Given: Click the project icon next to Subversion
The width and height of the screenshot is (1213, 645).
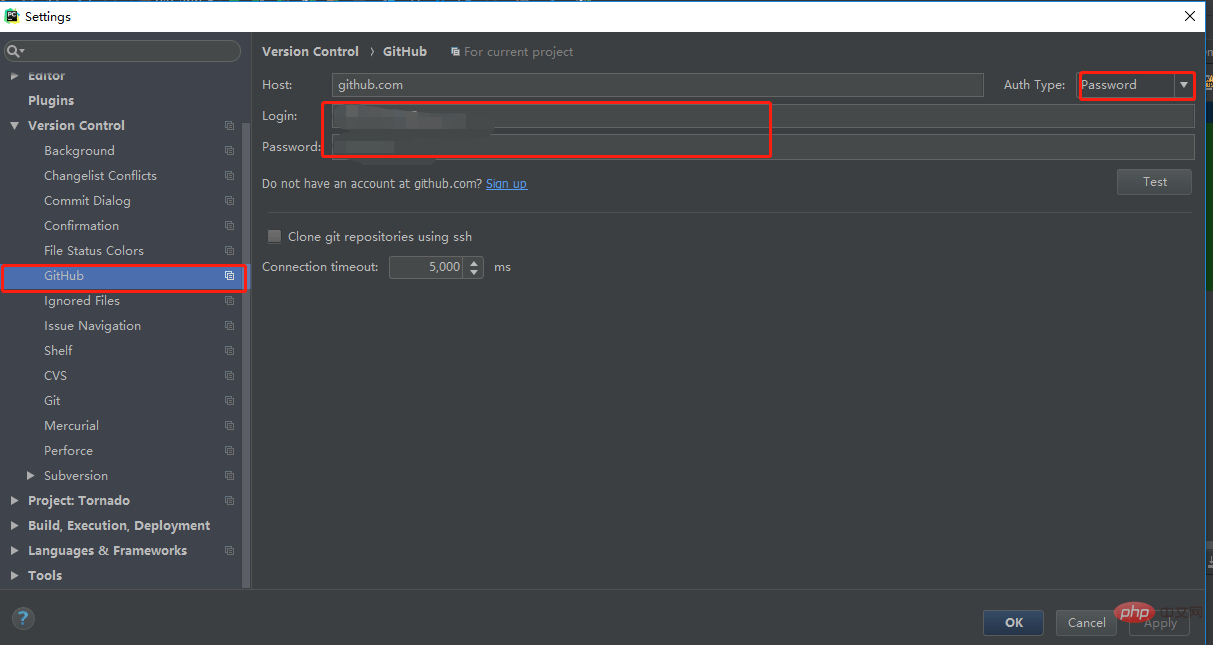Looking at the screenshot, I should tap(229, 476).
